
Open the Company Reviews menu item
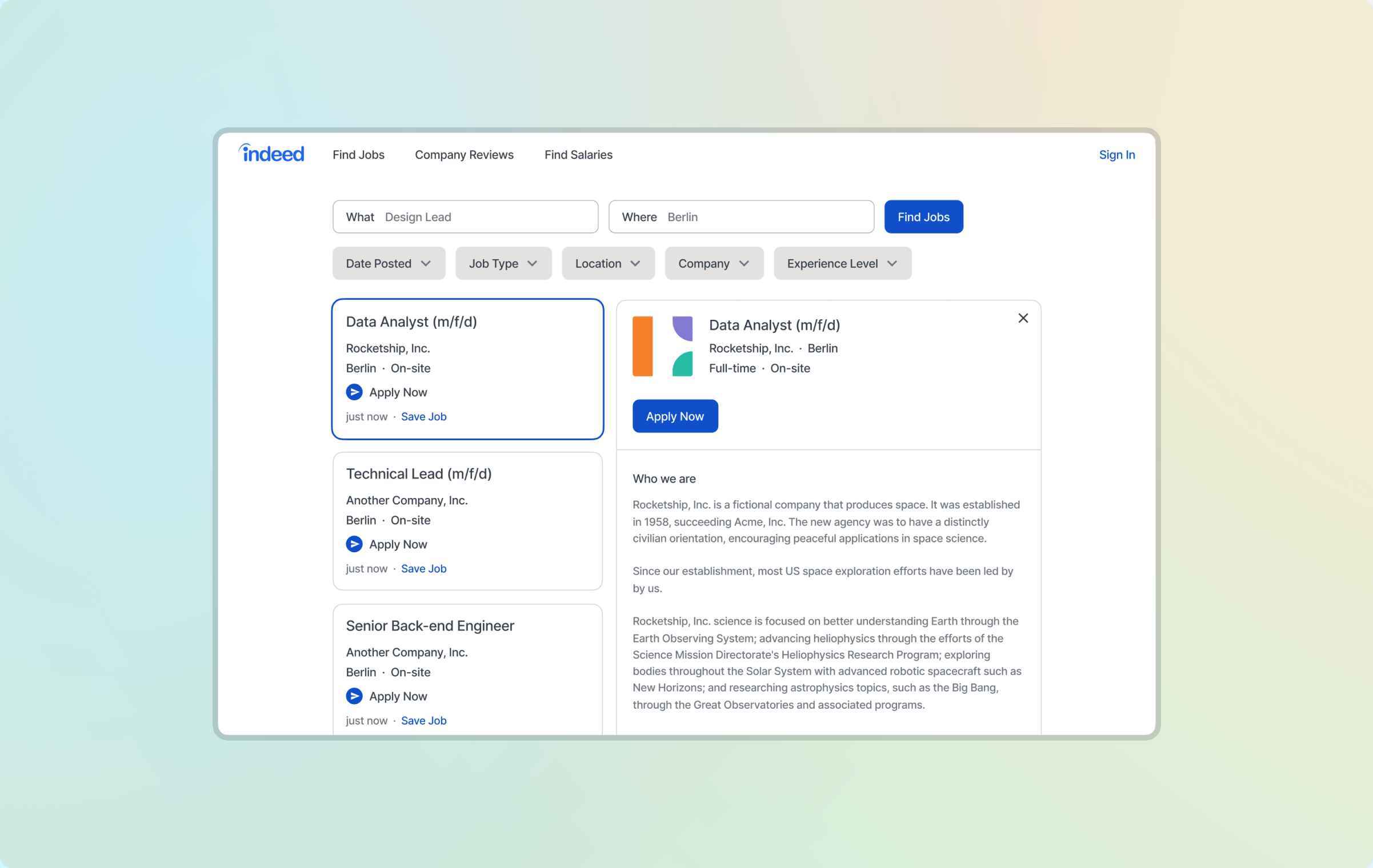pos(464,155)
